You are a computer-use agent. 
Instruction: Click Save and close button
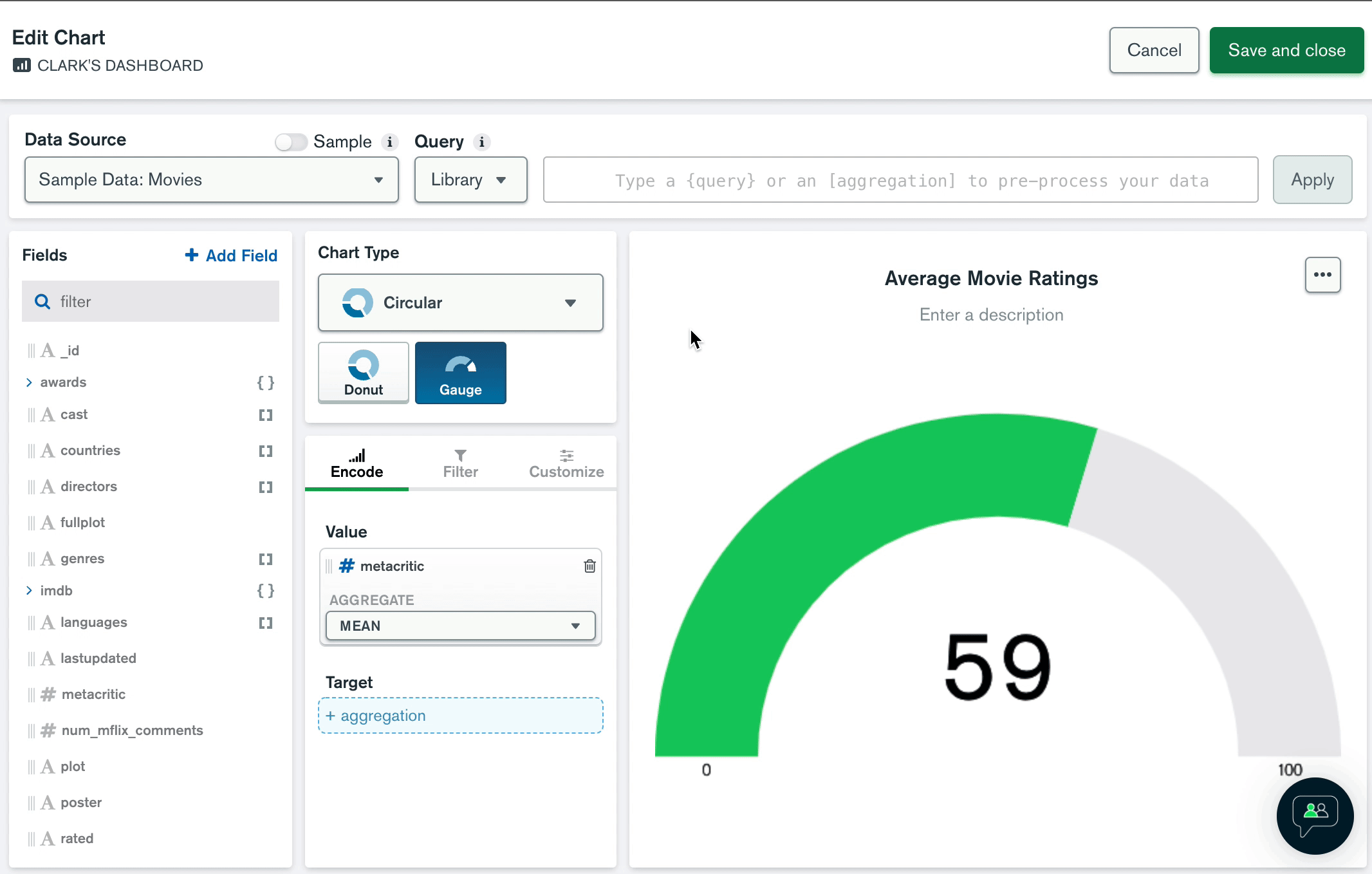click(1286, 50)
